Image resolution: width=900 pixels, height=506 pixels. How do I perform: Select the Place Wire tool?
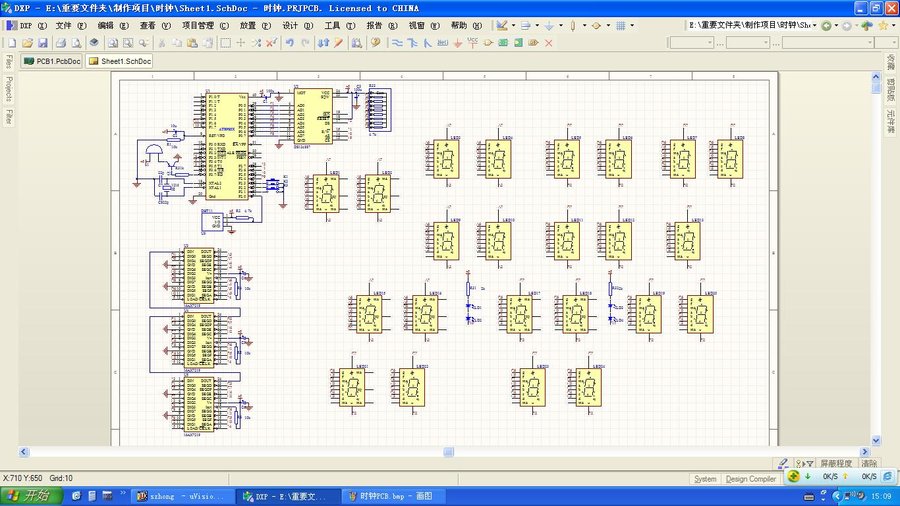(397, 43)
